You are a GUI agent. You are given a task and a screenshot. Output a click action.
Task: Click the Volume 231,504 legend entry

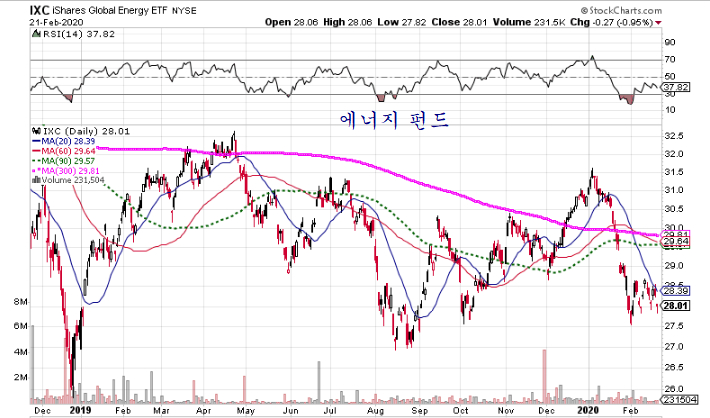tap(68, 180)
